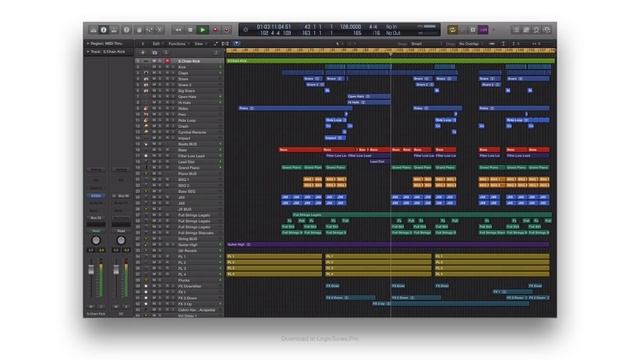This screenshot has width=640, height=360.
Task: Mute the Kick track
Action: (154, 67)
